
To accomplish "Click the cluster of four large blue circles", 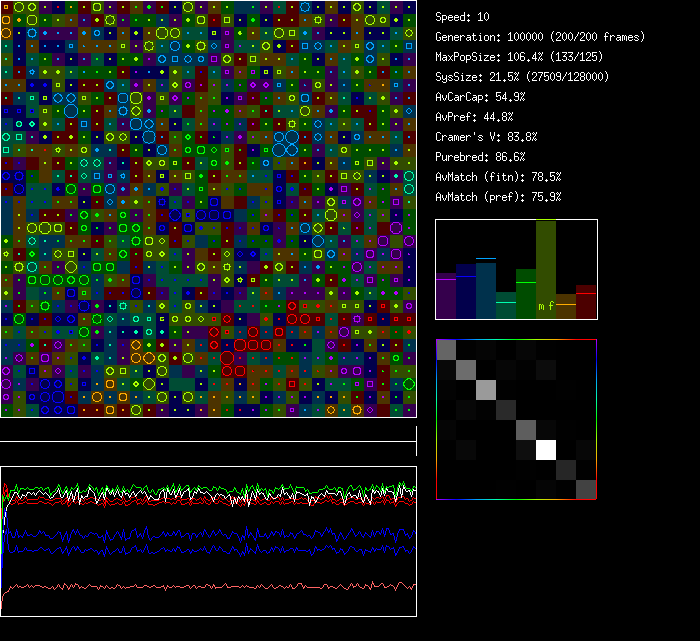I will [x=286, y=143].
